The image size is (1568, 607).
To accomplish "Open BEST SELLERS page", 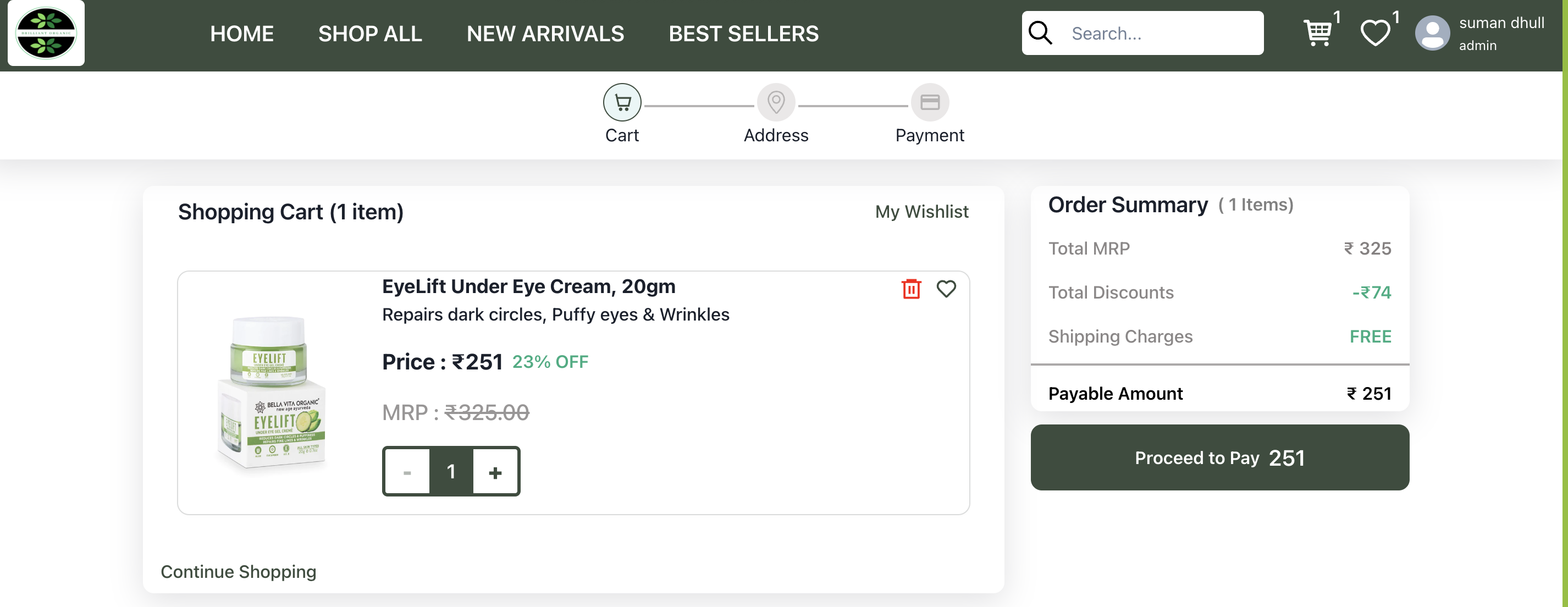I will 743,34.
